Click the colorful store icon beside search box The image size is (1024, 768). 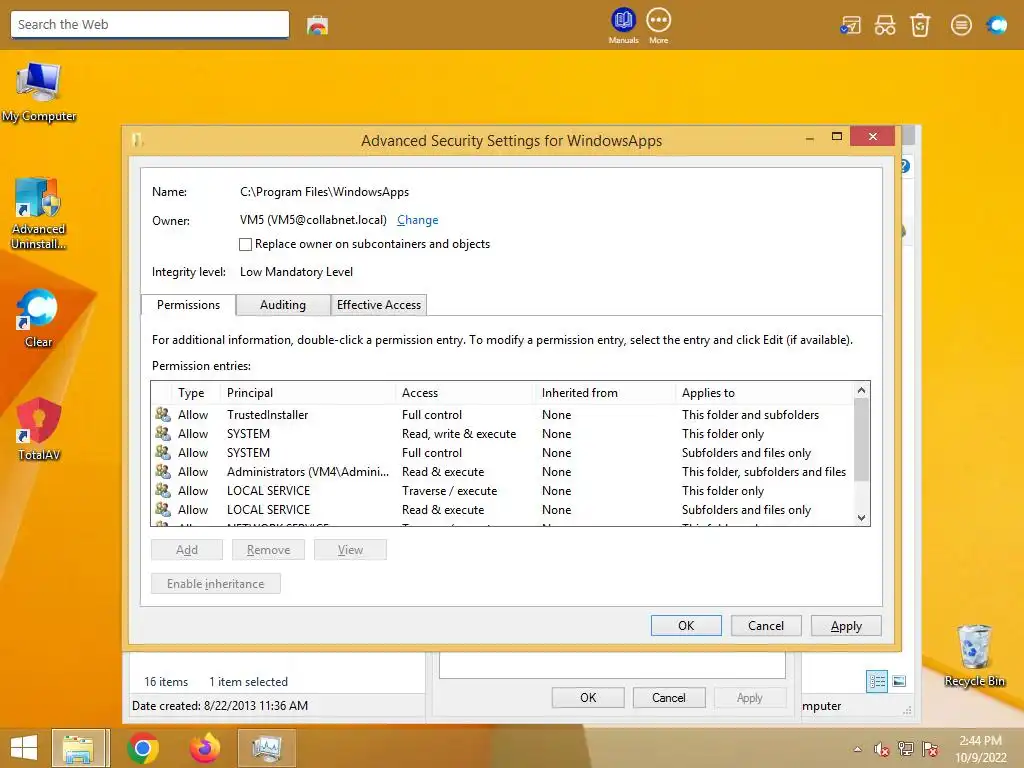tap(317, 25)
